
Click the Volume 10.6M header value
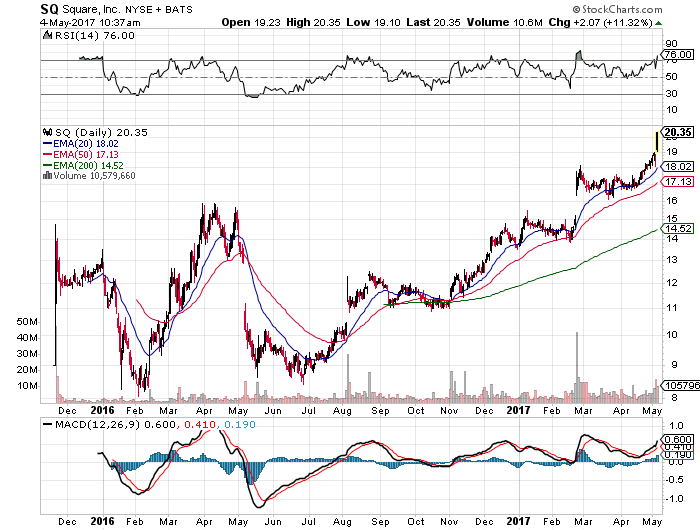[505, 22]
